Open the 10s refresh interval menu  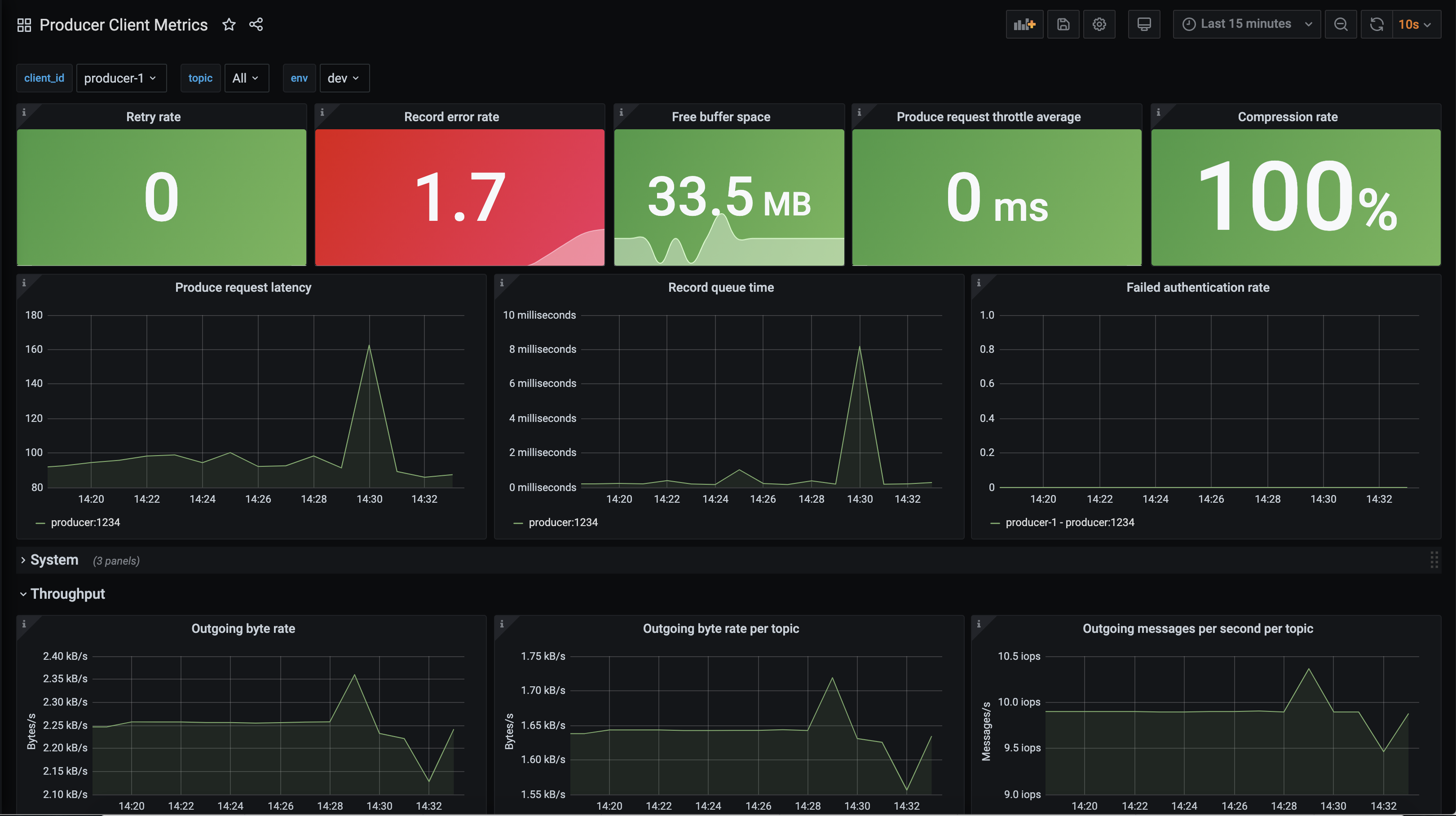1415,24
